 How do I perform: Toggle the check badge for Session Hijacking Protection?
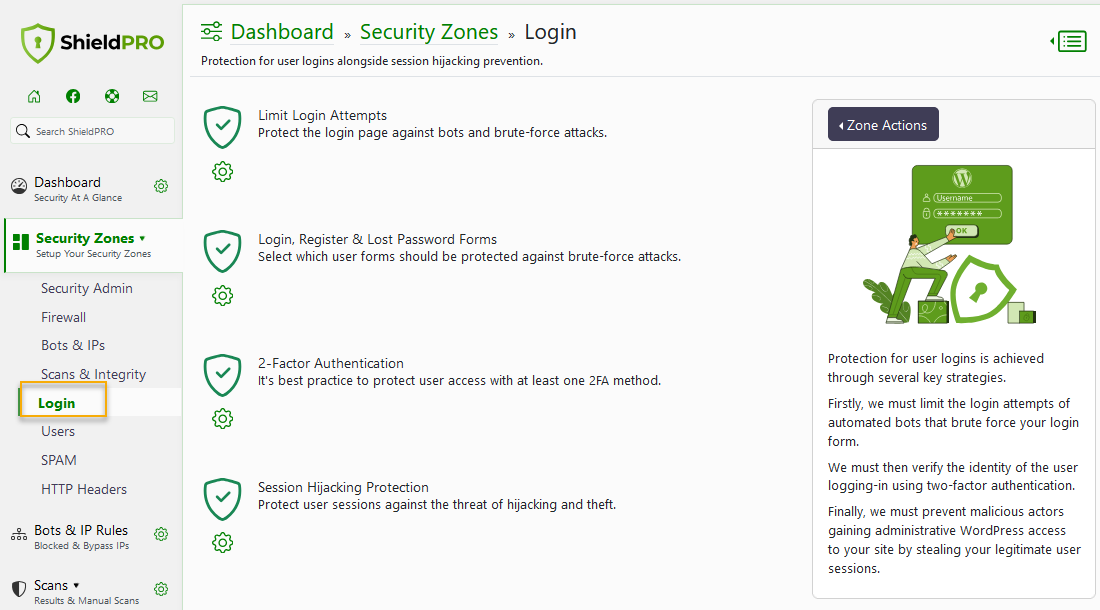click(222, 497)
